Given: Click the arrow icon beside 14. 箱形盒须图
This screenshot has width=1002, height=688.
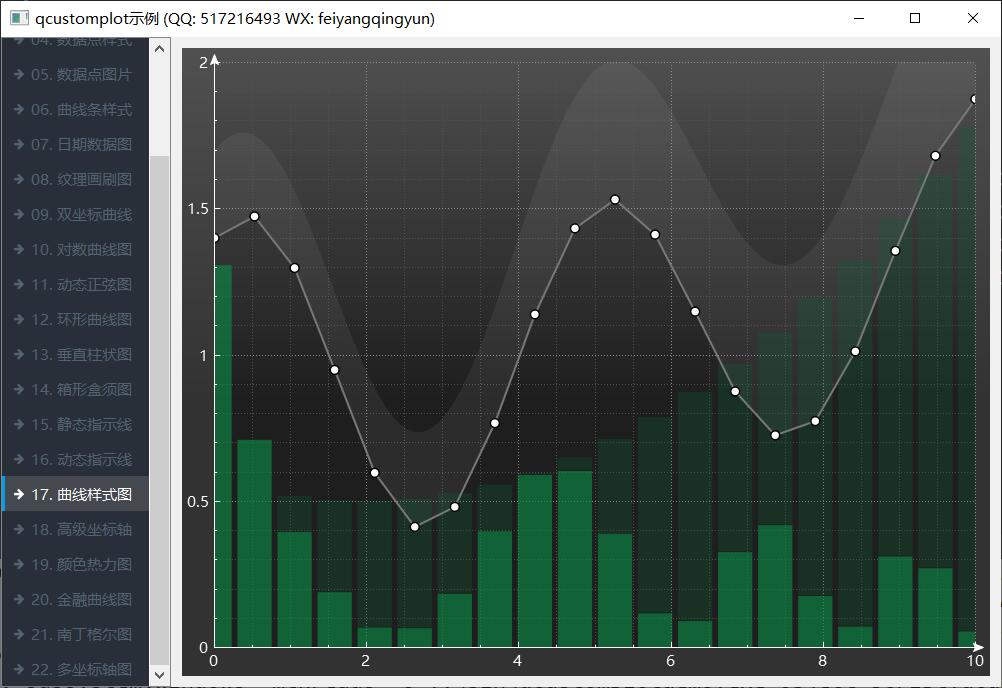Looking at the screenshot, I should (x=19, y=390).
